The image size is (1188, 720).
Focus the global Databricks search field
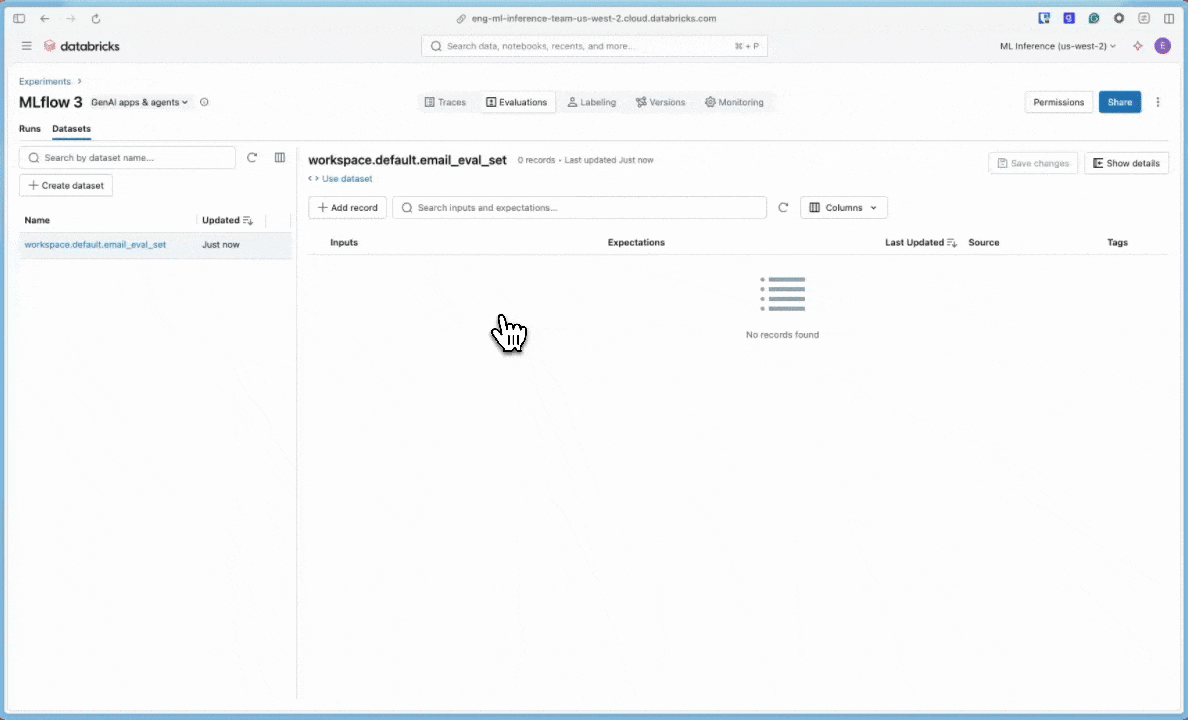click(x=594, y=46)
